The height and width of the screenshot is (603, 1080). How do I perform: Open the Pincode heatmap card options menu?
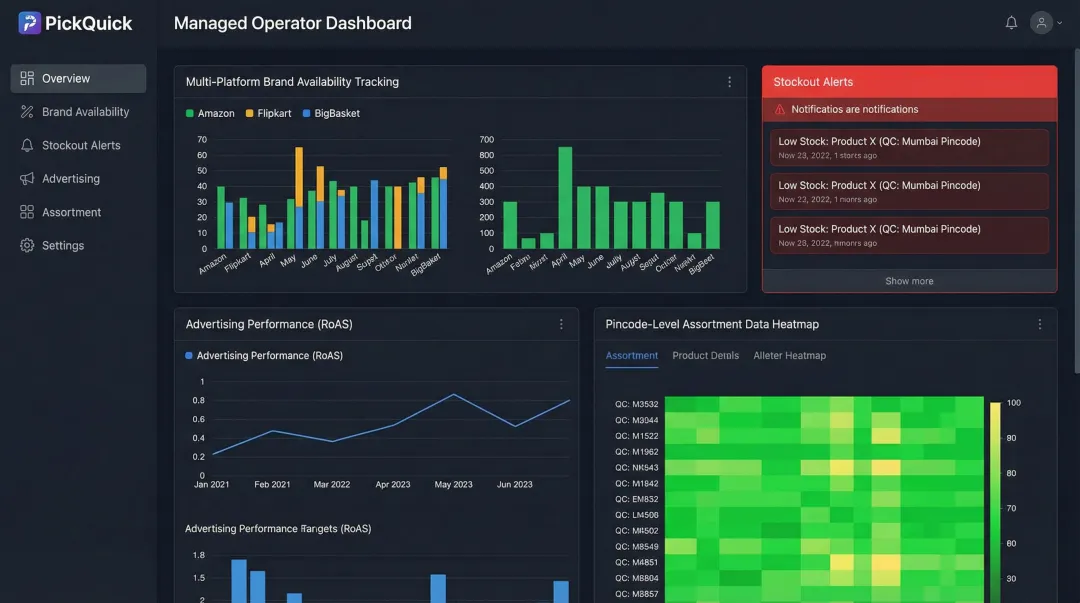[1039, 324]
